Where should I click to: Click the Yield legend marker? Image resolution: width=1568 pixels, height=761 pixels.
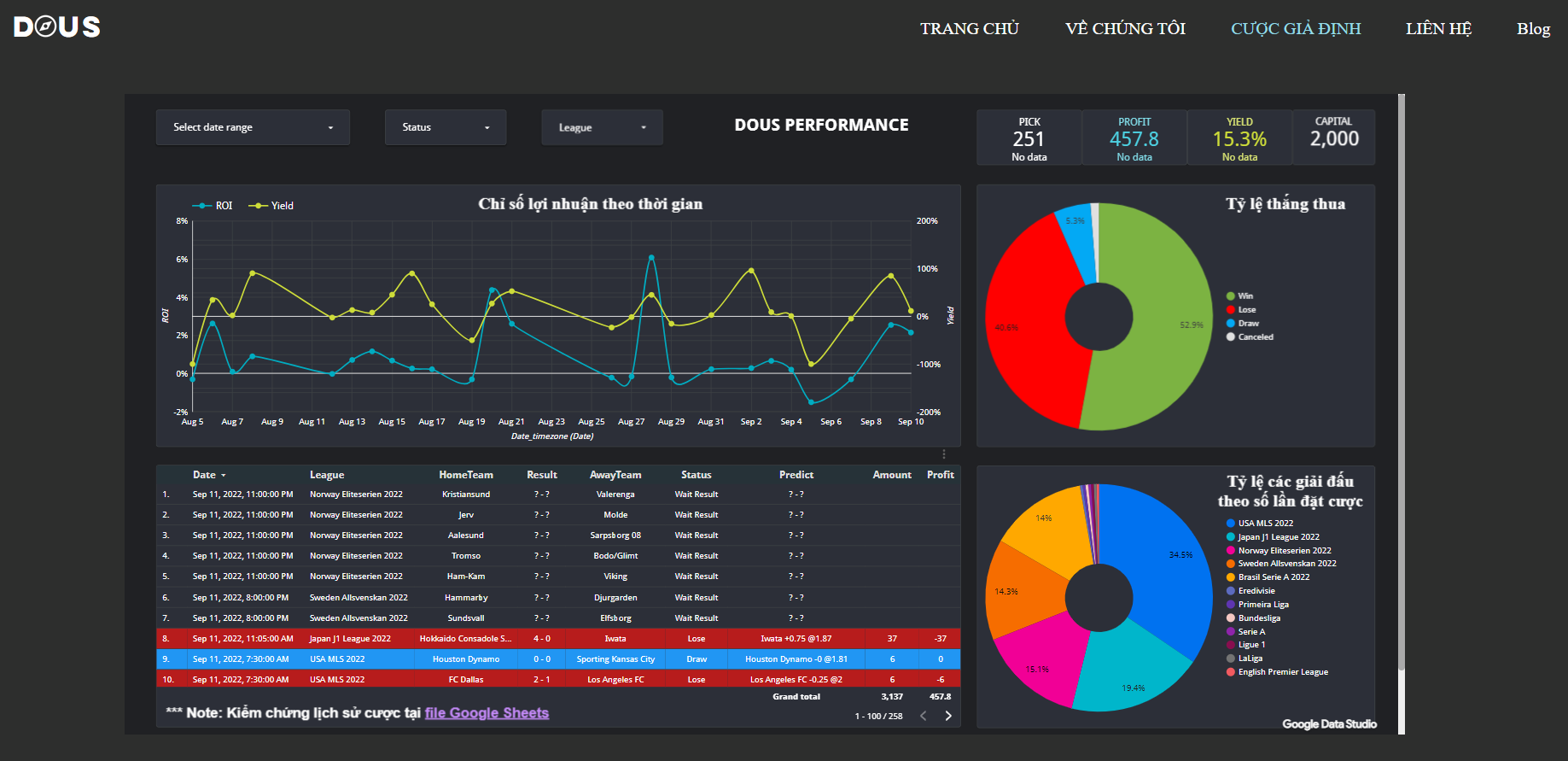258,206
